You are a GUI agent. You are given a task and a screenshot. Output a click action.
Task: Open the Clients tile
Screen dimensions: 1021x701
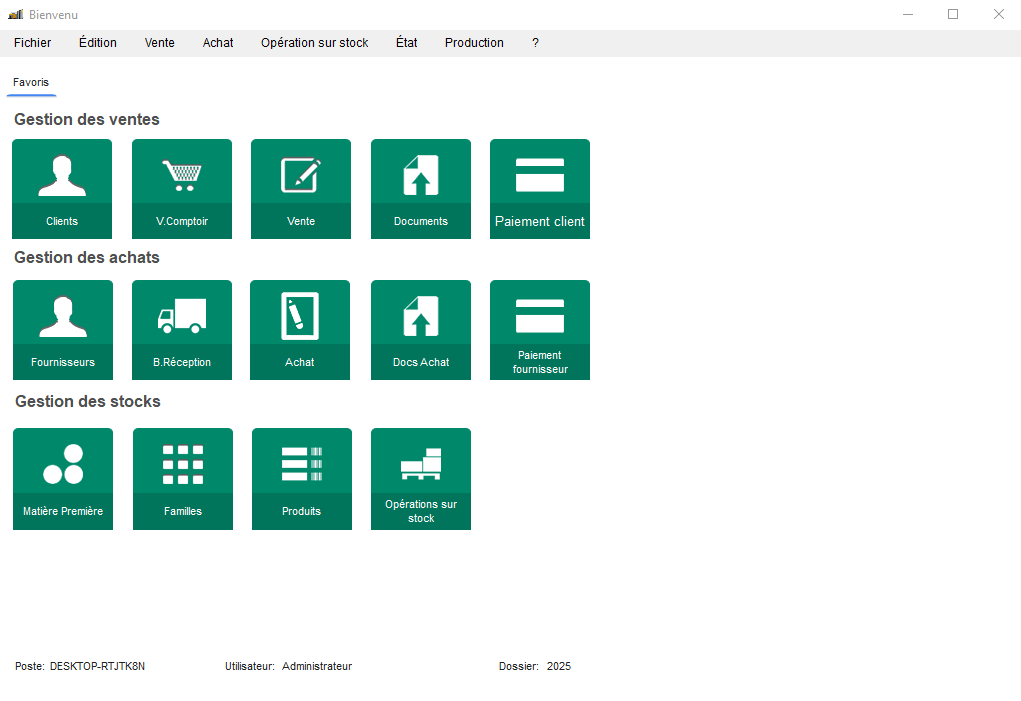click(62, 188)
